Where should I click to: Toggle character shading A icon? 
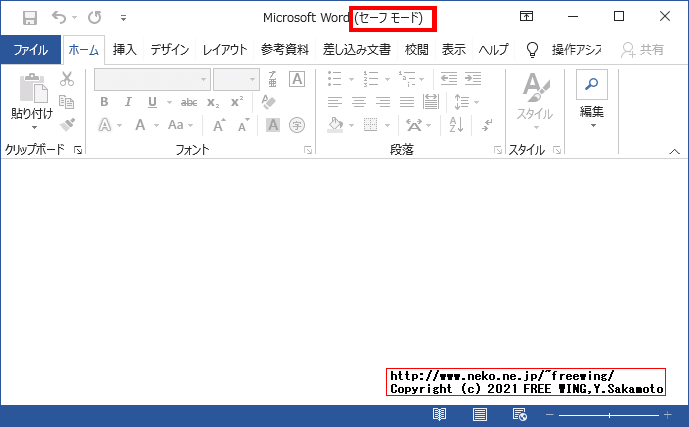tap(273, 125)
